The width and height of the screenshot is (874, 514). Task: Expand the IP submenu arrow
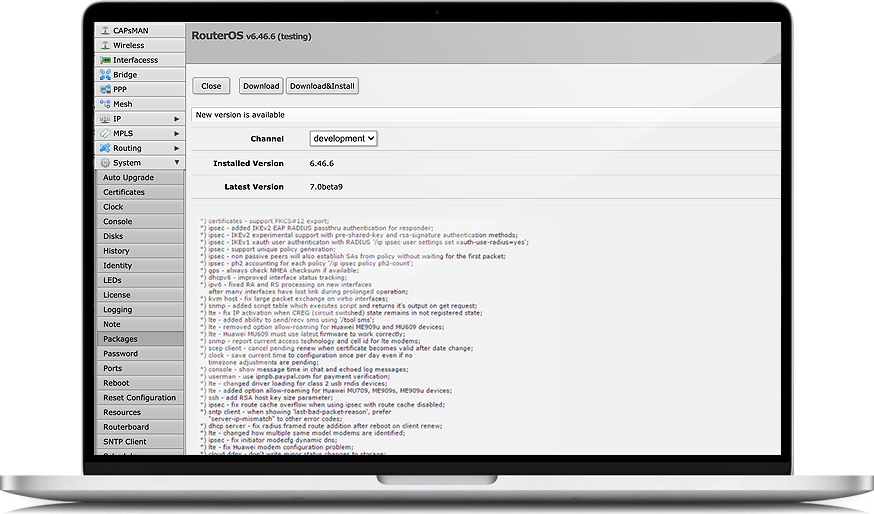tap(176, 119)
